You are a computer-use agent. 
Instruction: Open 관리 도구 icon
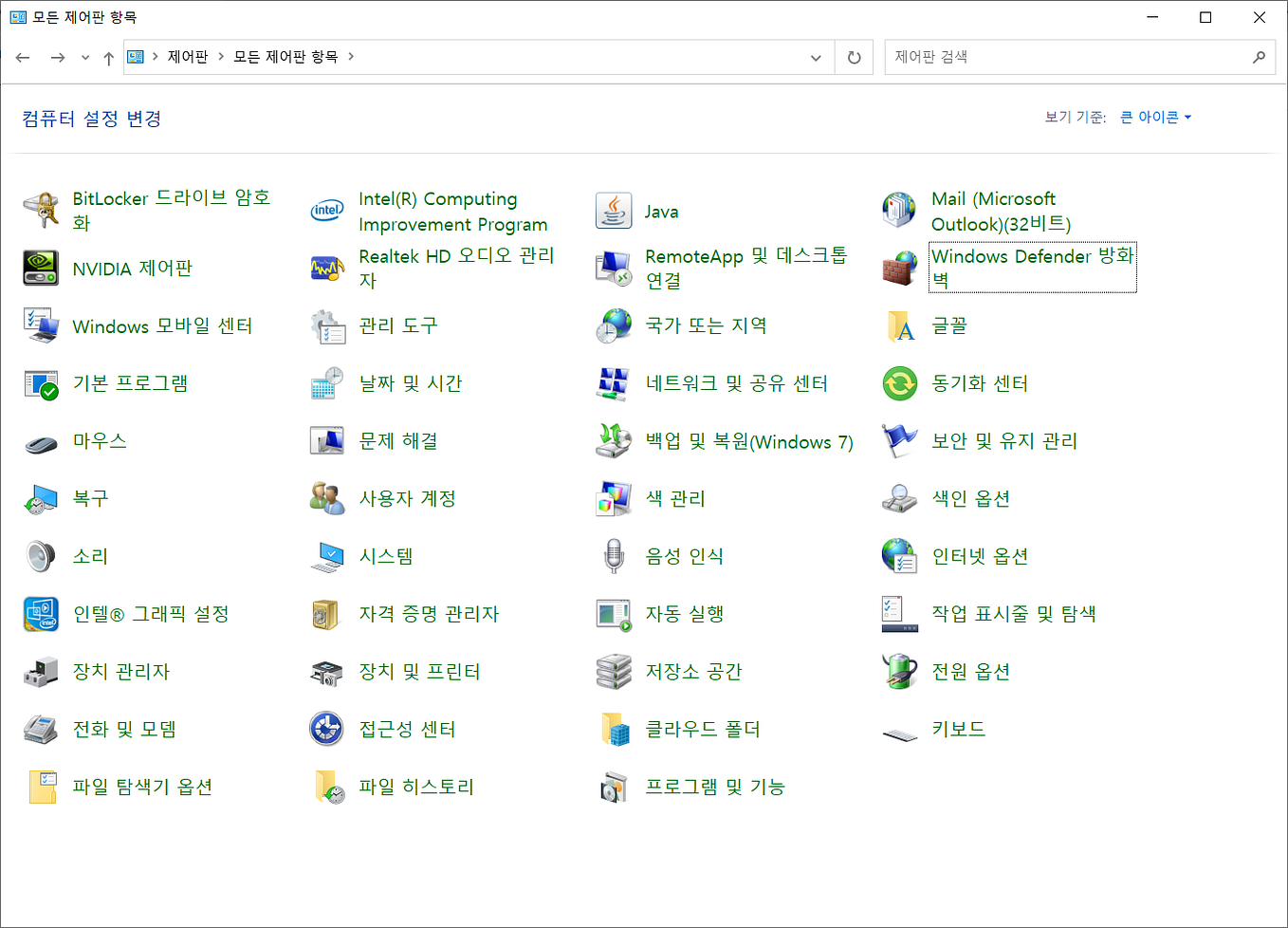pyautogui.click(x=327, y=325)
